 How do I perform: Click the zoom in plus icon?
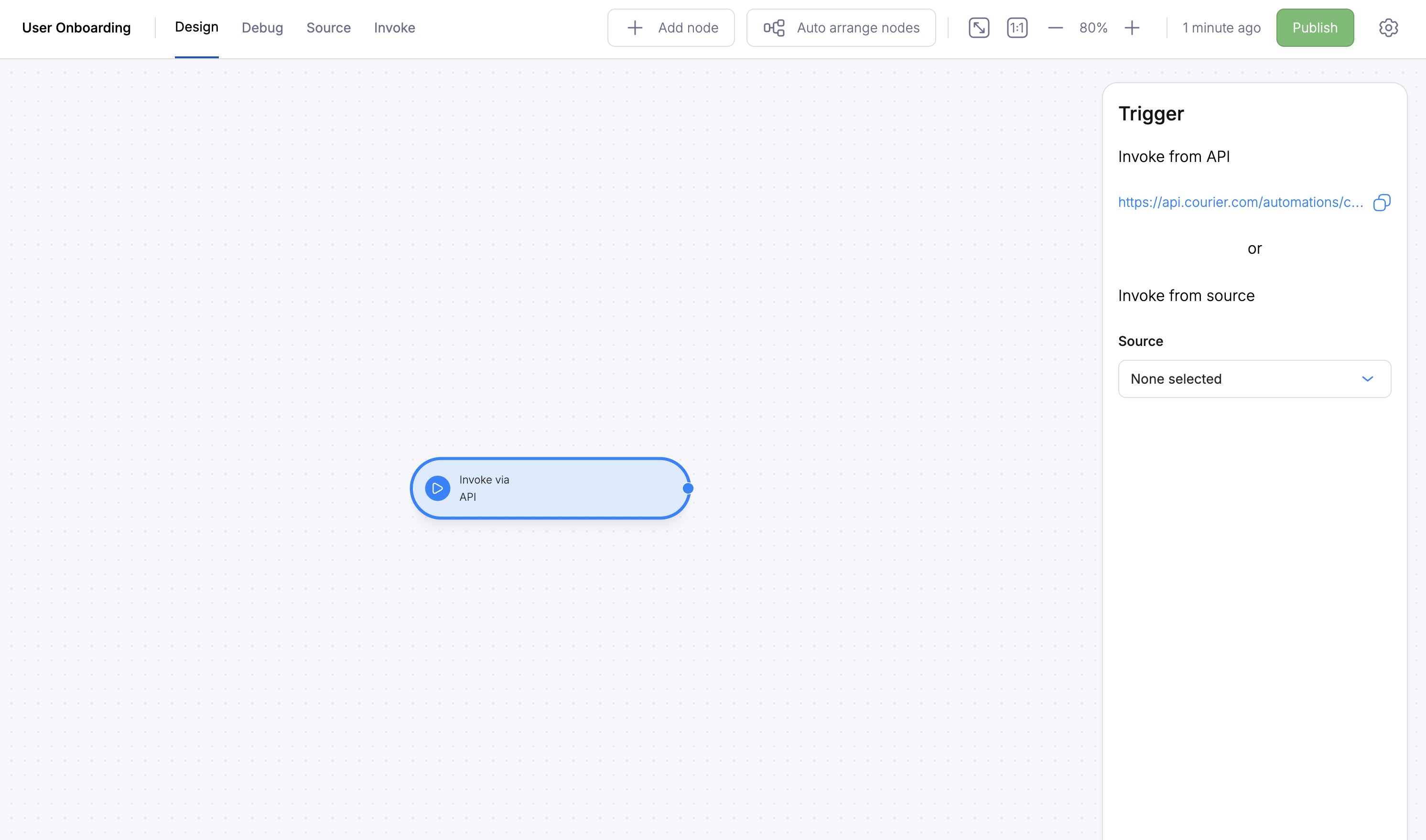pyautogui.click(x=1132, y=27)
